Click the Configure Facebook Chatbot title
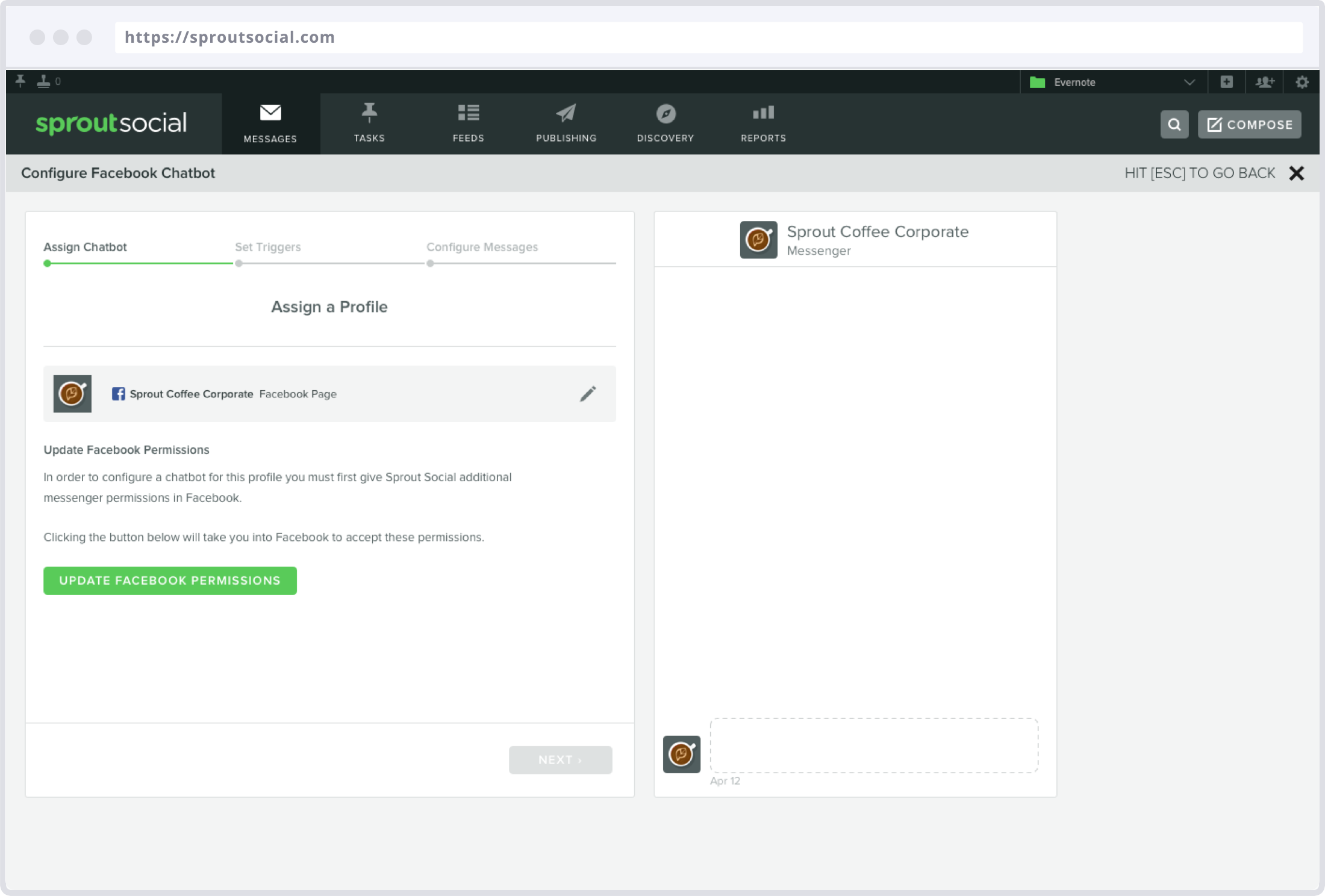The width and height of the screenshot is (1325, 896). point(118,173)
